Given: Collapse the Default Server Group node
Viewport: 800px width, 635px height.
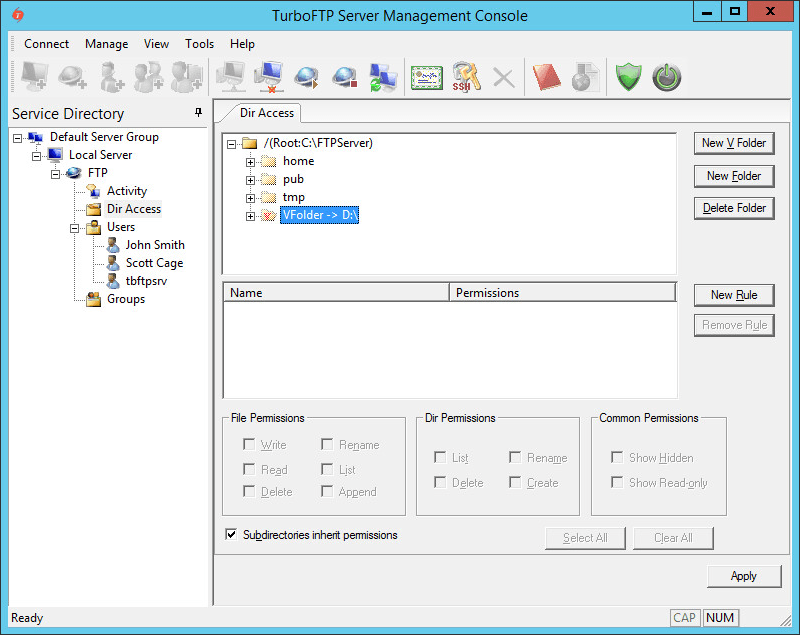Looking at the screenshot, I should point(18,138).
